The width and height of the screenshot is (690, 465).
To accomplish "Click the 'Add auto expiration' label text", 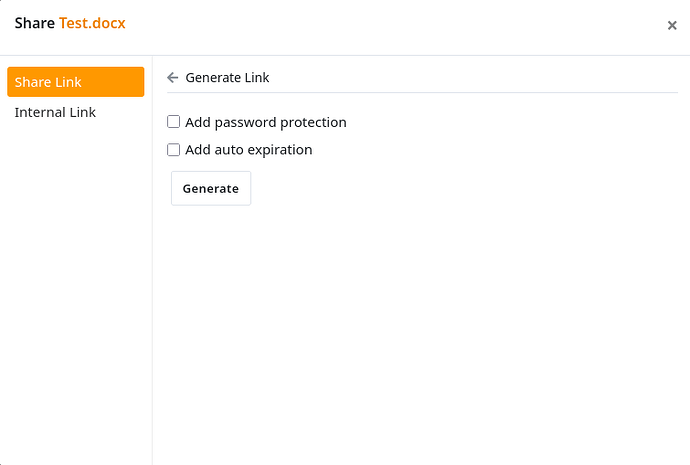I will [249, 150].
